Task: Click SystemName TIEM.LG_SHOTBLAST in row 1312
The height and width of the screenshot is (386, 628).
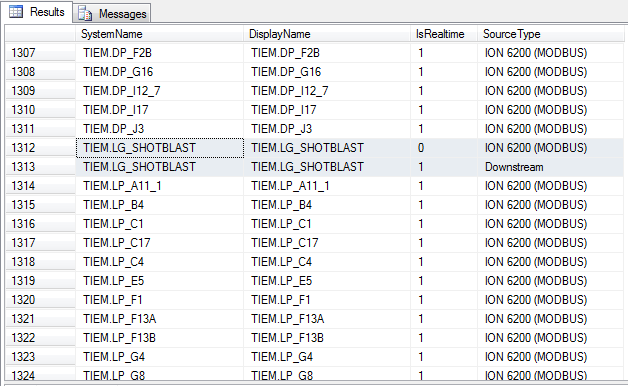Action: tap(159, 148)
